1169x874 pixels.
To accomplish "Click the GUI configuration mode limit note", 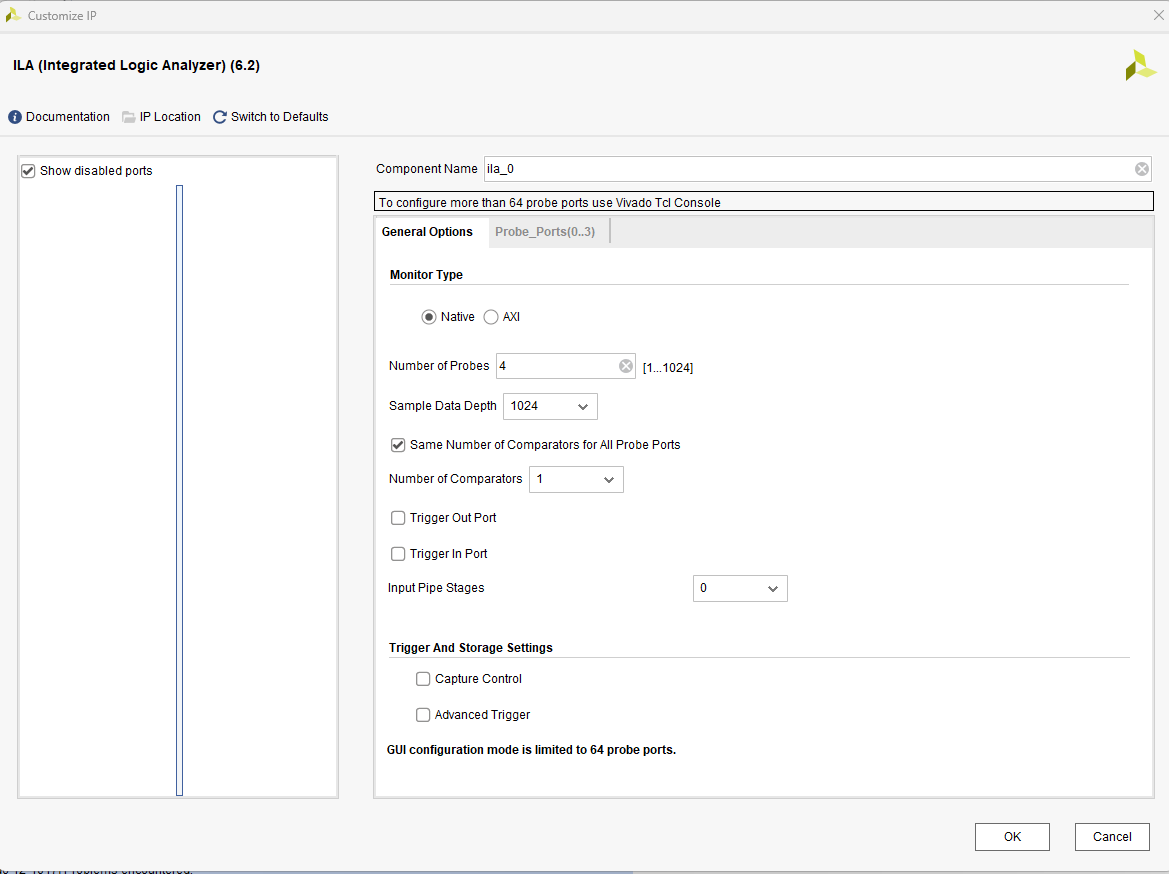I will (x=532, y=750).
